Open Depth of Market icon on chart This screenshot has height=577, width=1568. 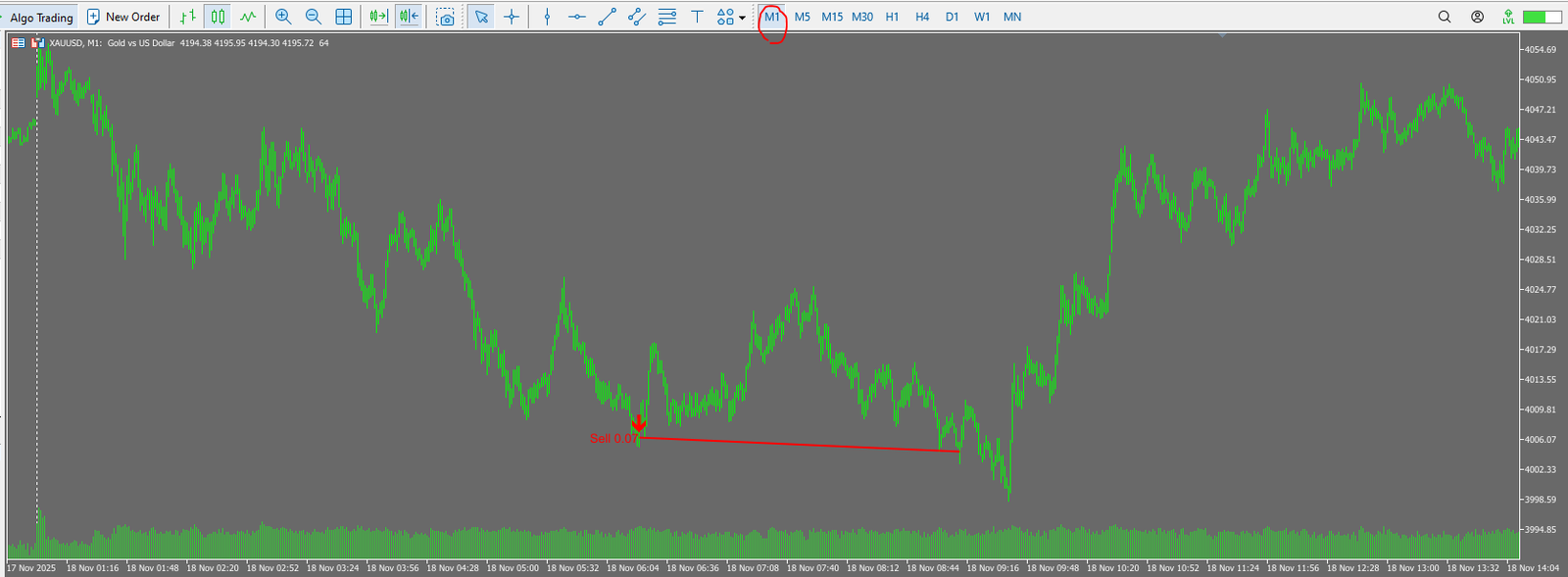(x=18, y=43)
